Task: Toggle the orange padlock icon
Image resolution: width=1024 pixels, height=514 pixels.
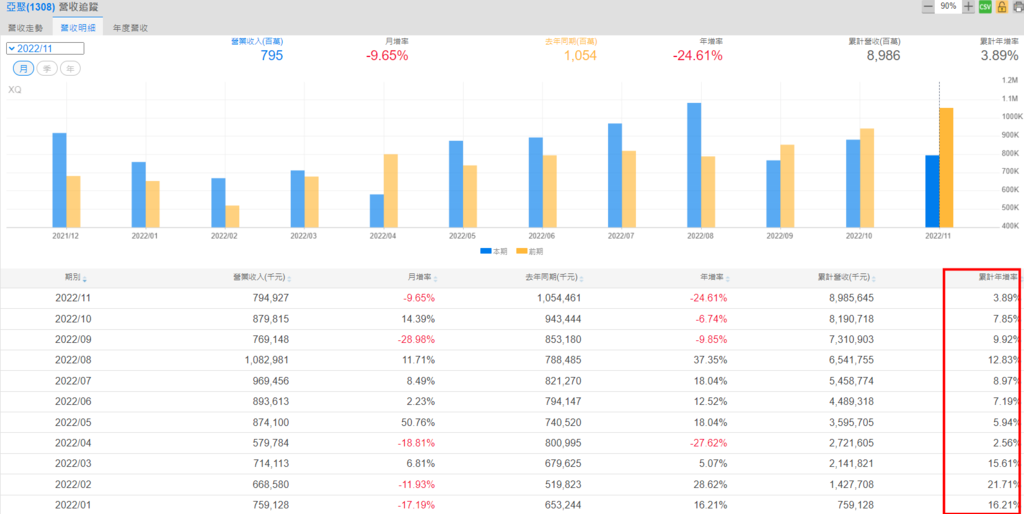Action: pos(1002,7)
